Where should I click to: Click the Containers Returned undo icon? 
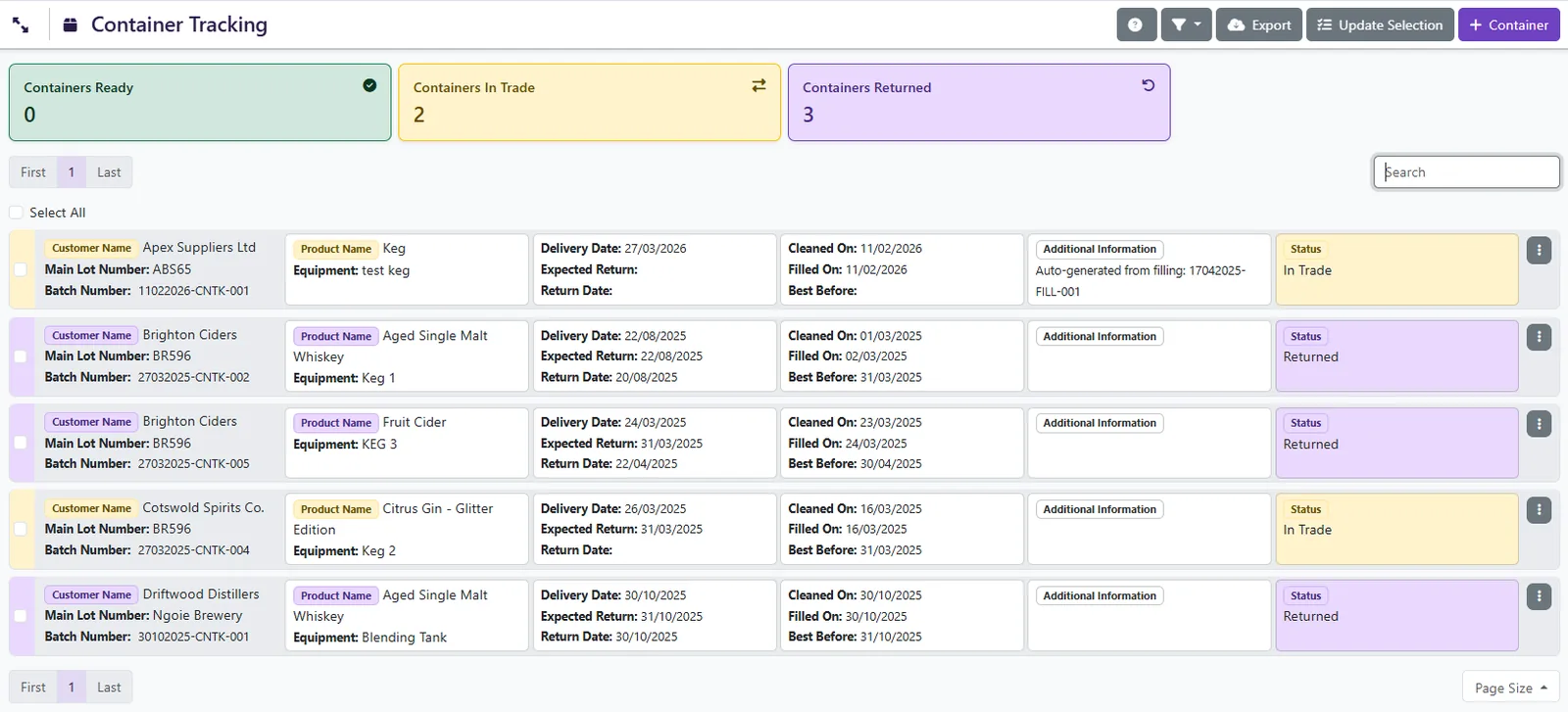tap(1149, 85)
